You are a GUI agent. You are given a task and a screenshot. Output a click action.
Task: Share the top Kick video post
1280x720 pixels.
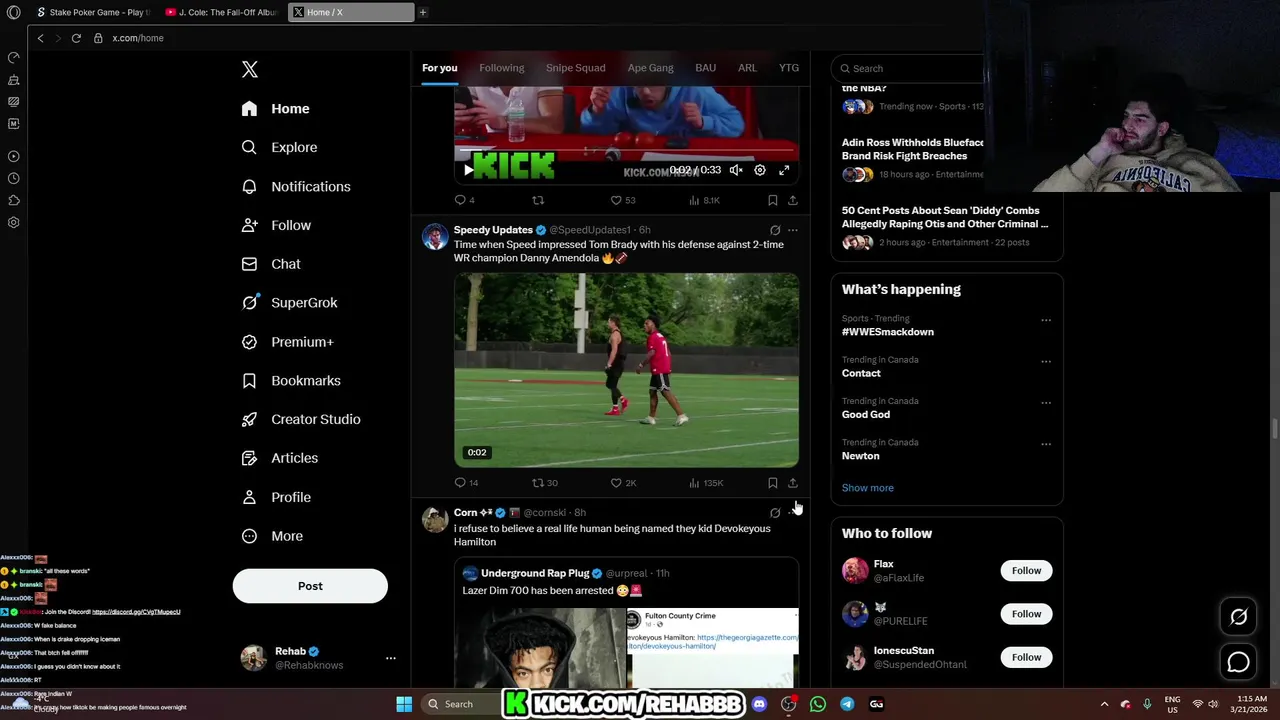pyautogui.click(x=793, y=200)
